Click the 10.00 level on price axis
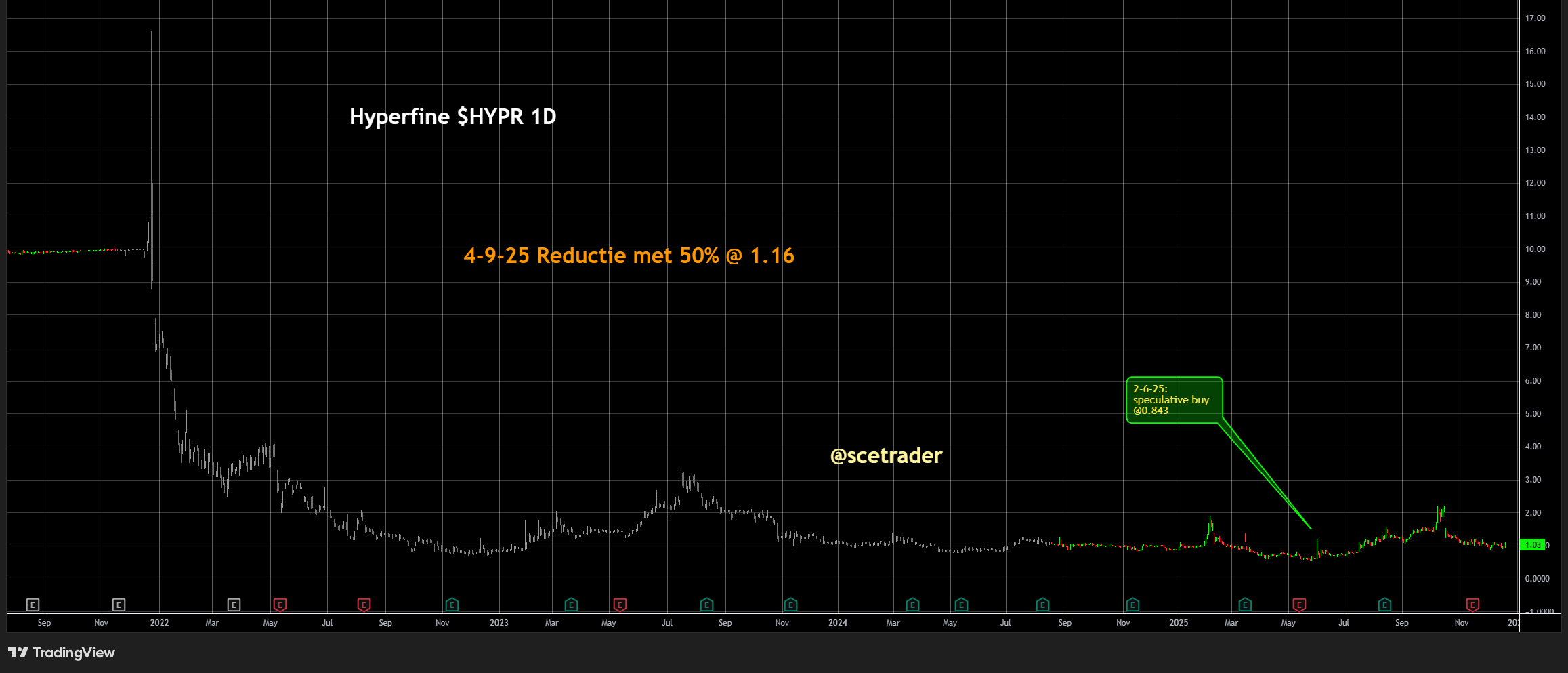Image resolution: width=1568 pixels, height=673 pixels. (x=1535, y=249)
